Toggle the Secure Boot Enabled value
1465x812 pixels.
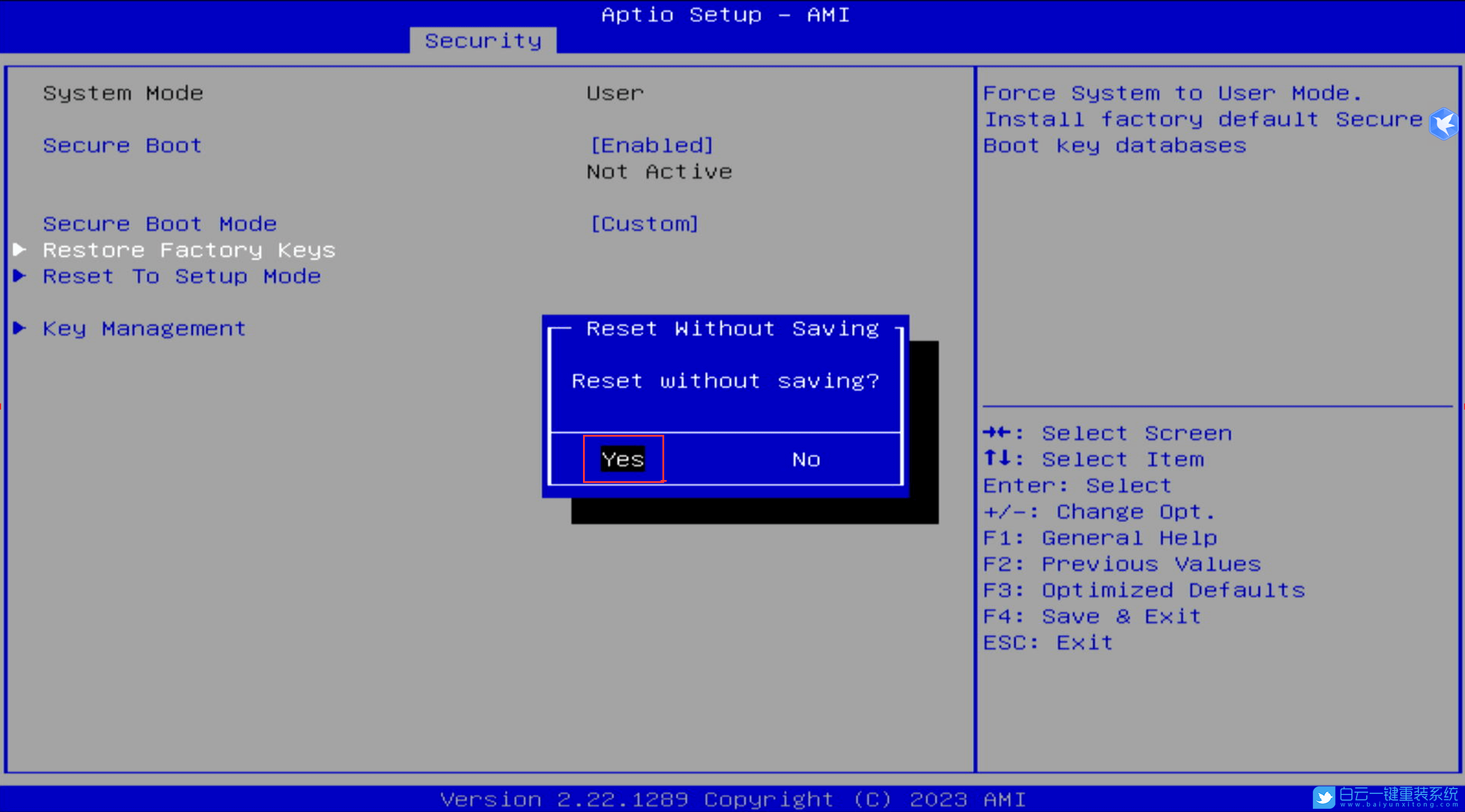[652, 146]
